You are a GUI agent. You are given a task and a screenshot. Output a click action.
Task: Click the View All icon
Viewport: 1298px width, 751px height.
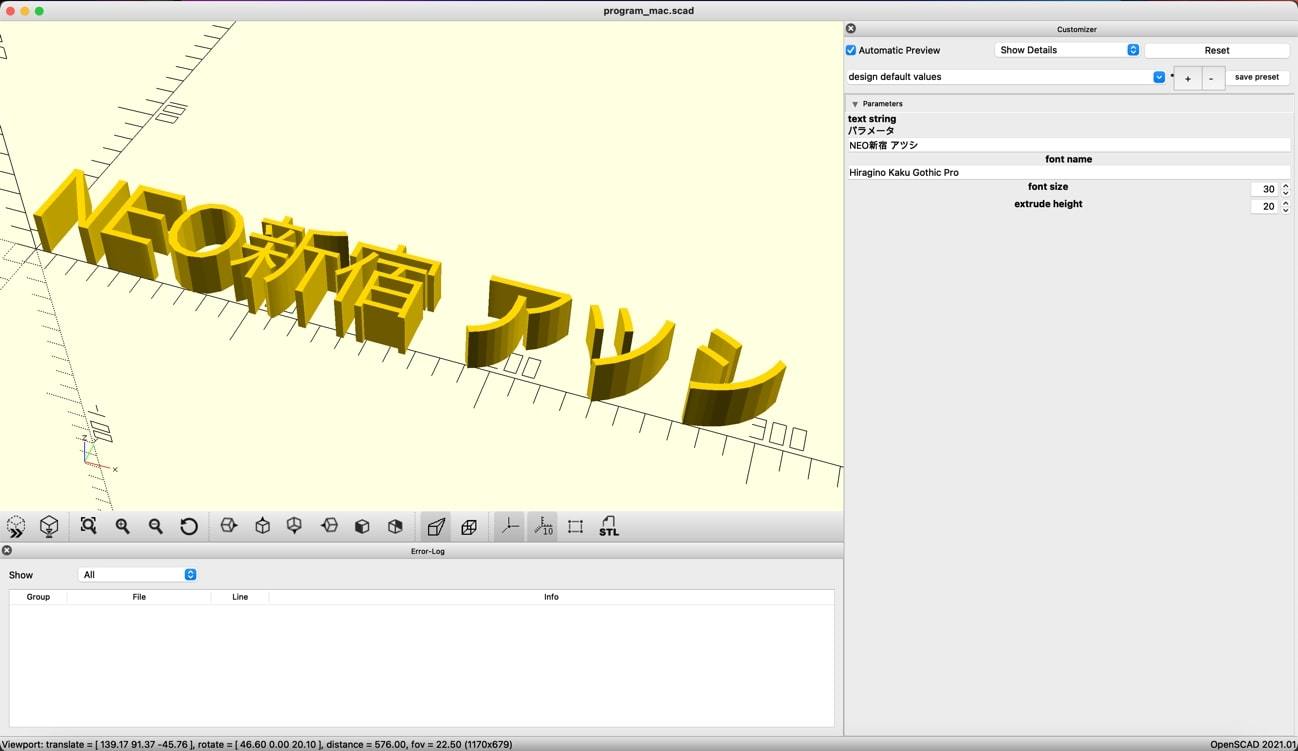coord(89,526)
